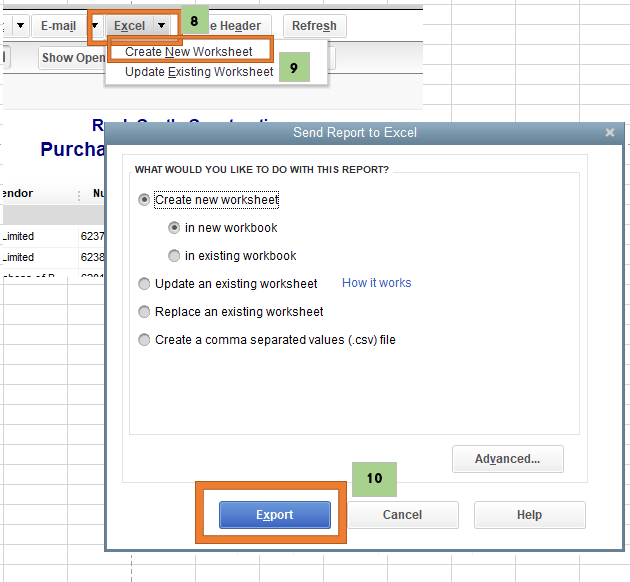Click the Refresh button
The height and width of the screenshot is (582, 630).
pos(315,26)
